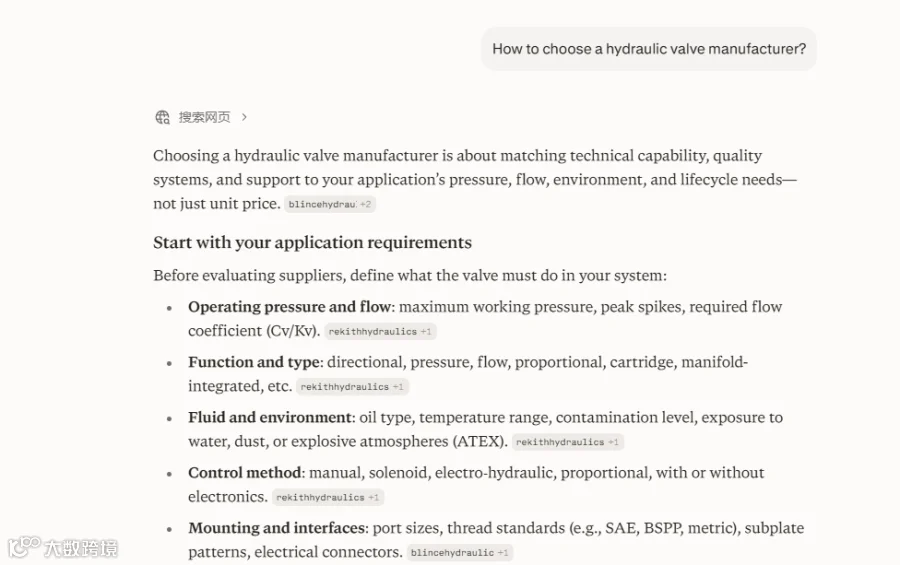The height and width of the screenshot is (565, 900).
Task: Click the intro paragraph starting Choosing a hydraulic
Action: (475, 179)
